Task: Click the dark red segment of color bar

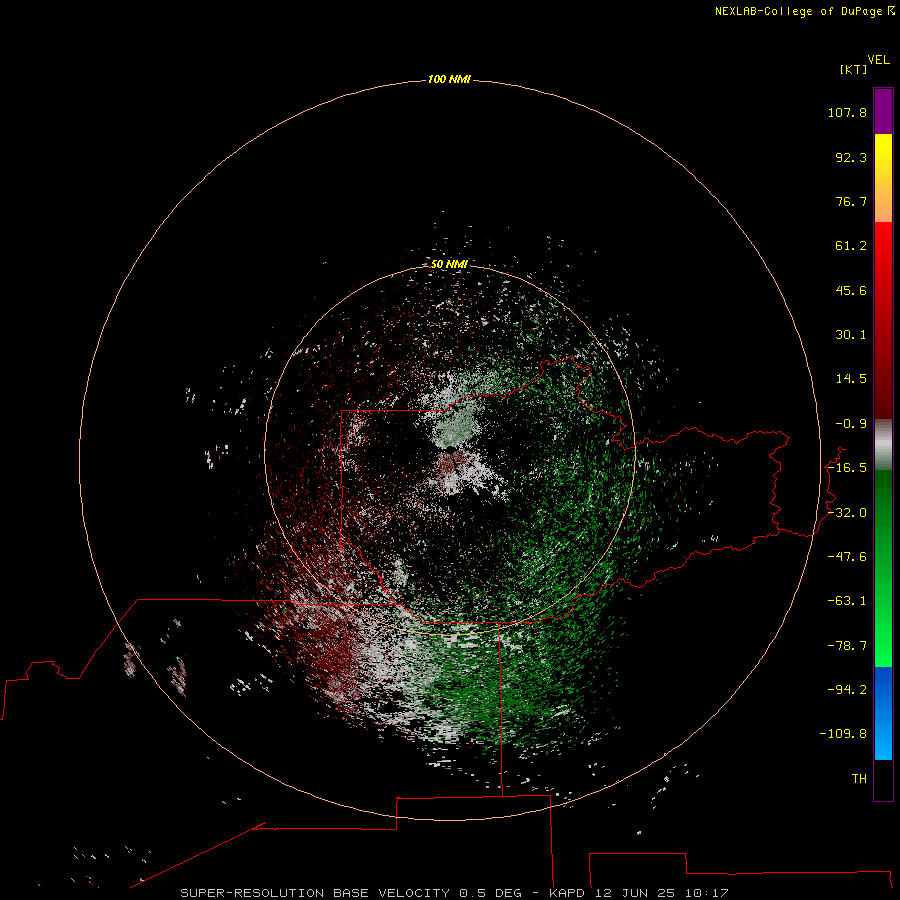Action: coord(883,320)
